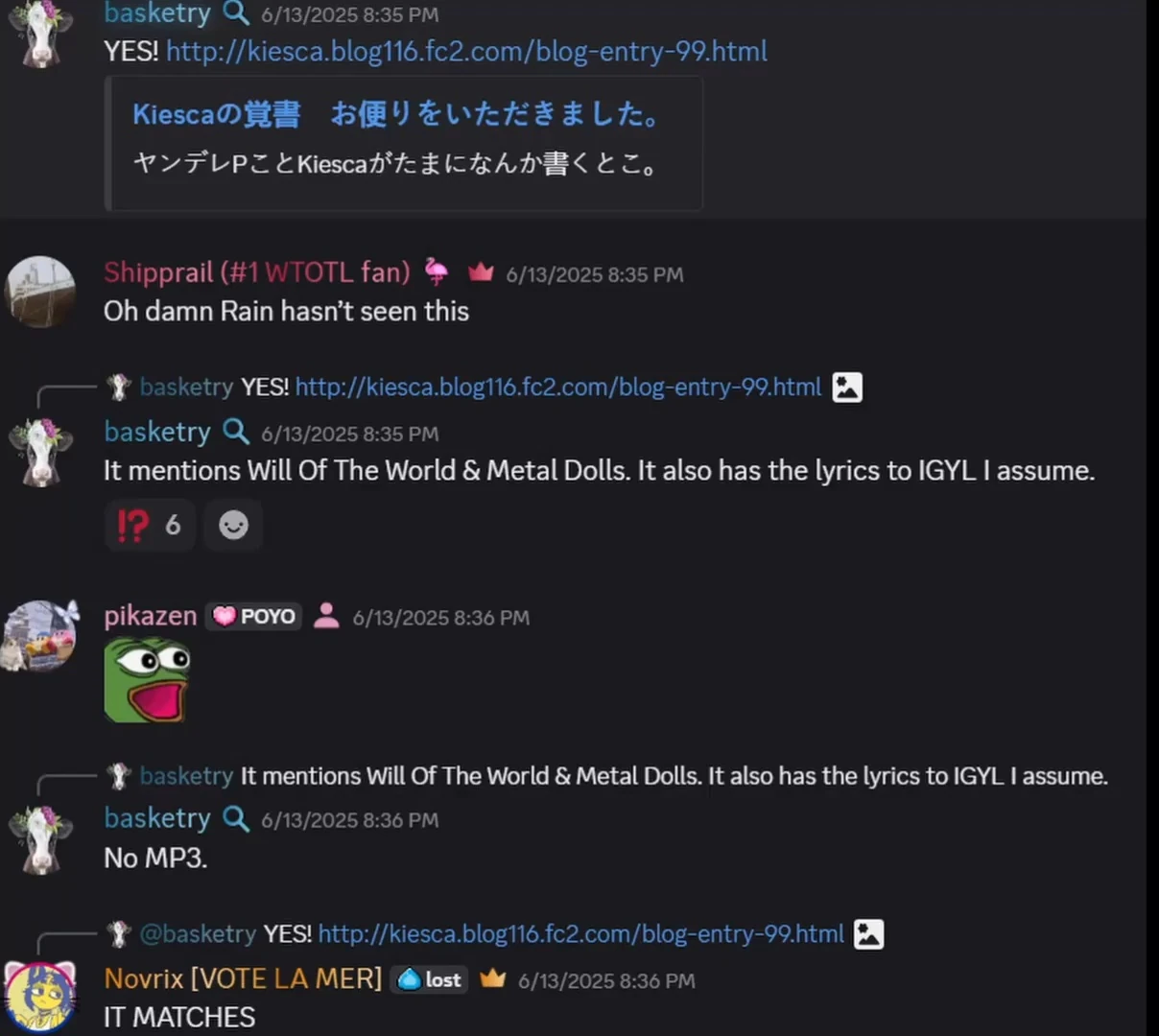Viewport: 1159px width, 1036px height.
Task: Open pikazen's avatar picture
Action: (39, 635)
